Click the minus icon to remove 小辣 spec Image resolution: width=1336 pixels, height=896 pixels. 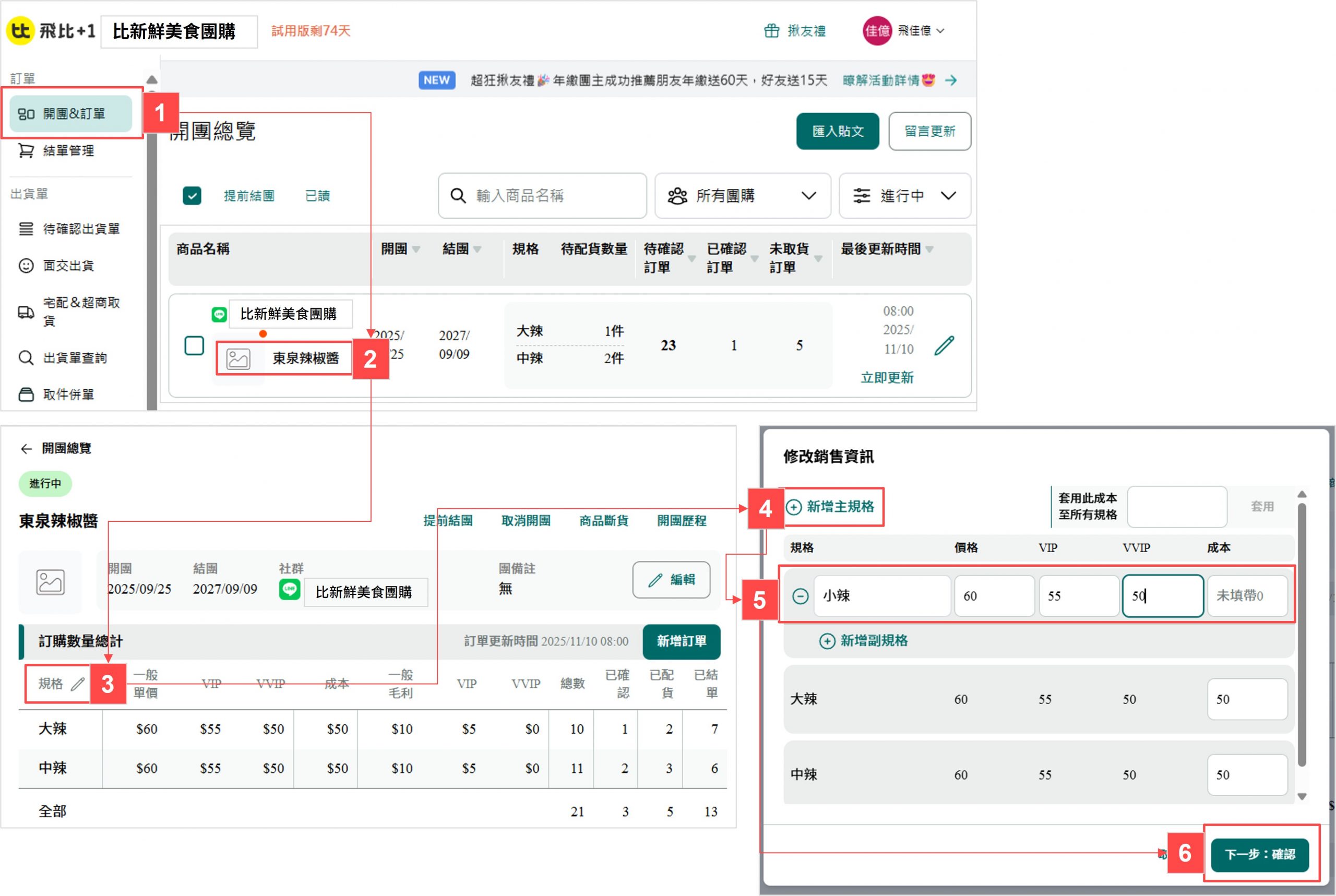coord(800,596)
